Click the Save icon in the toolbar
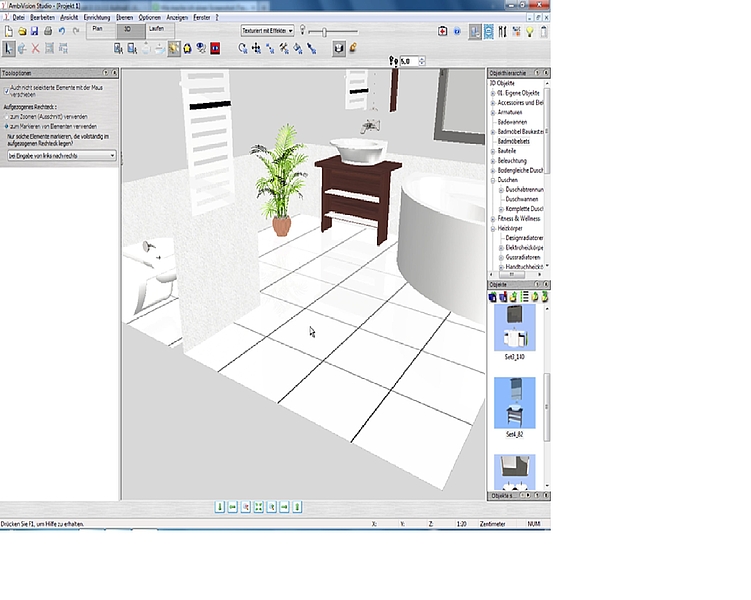 point(35,31)
